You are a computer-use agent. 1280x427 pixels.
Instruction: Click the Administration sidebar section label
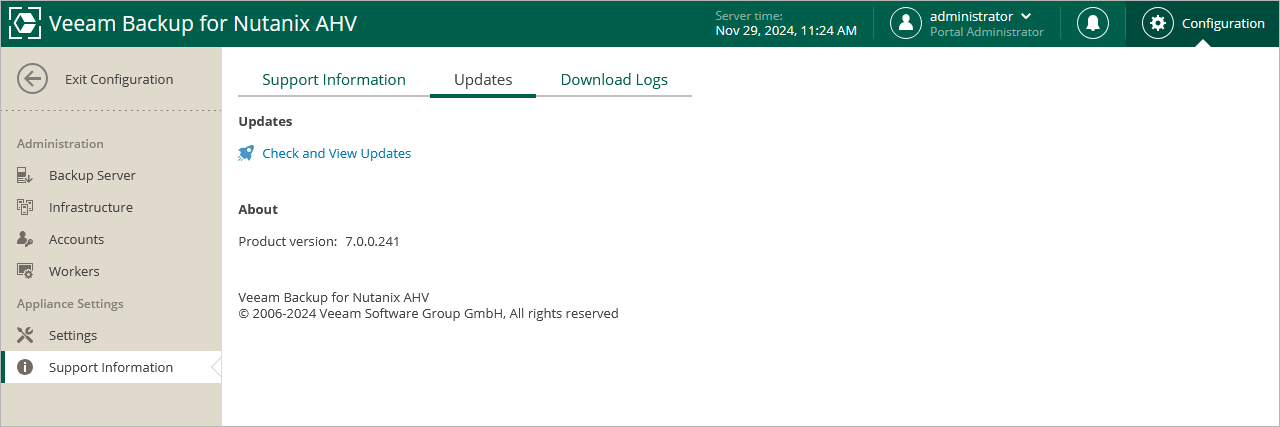60,144
